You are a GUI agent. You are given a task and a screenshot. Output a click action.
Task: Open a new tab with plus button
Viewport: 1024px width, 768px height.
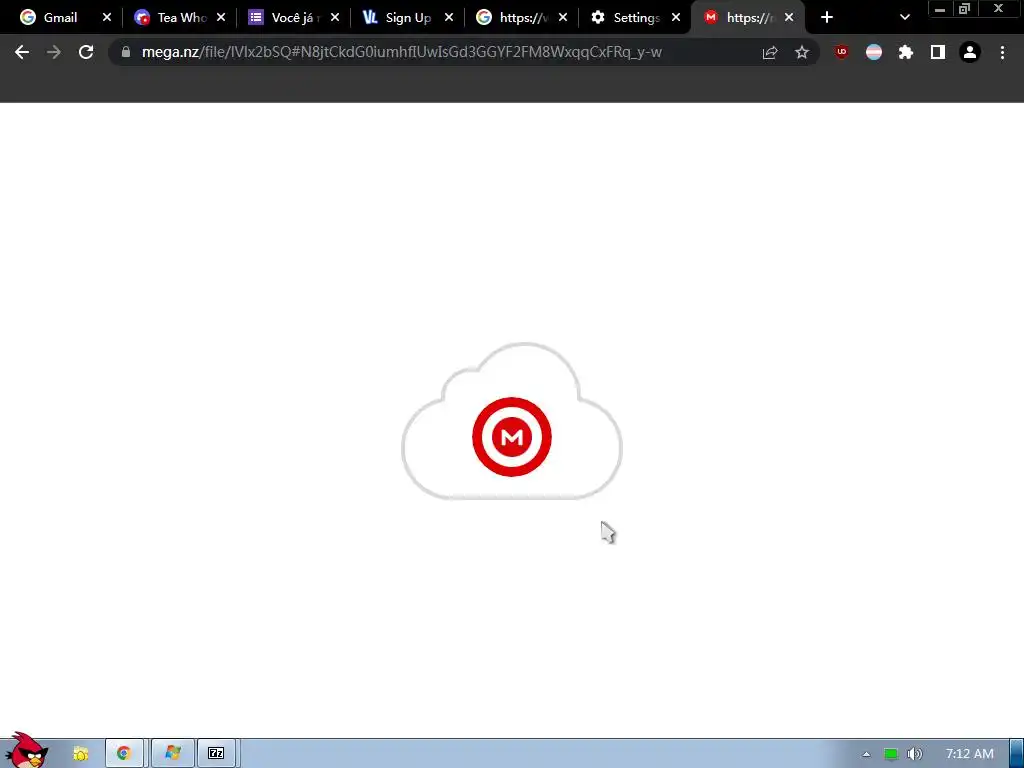(x=827, y=18)
